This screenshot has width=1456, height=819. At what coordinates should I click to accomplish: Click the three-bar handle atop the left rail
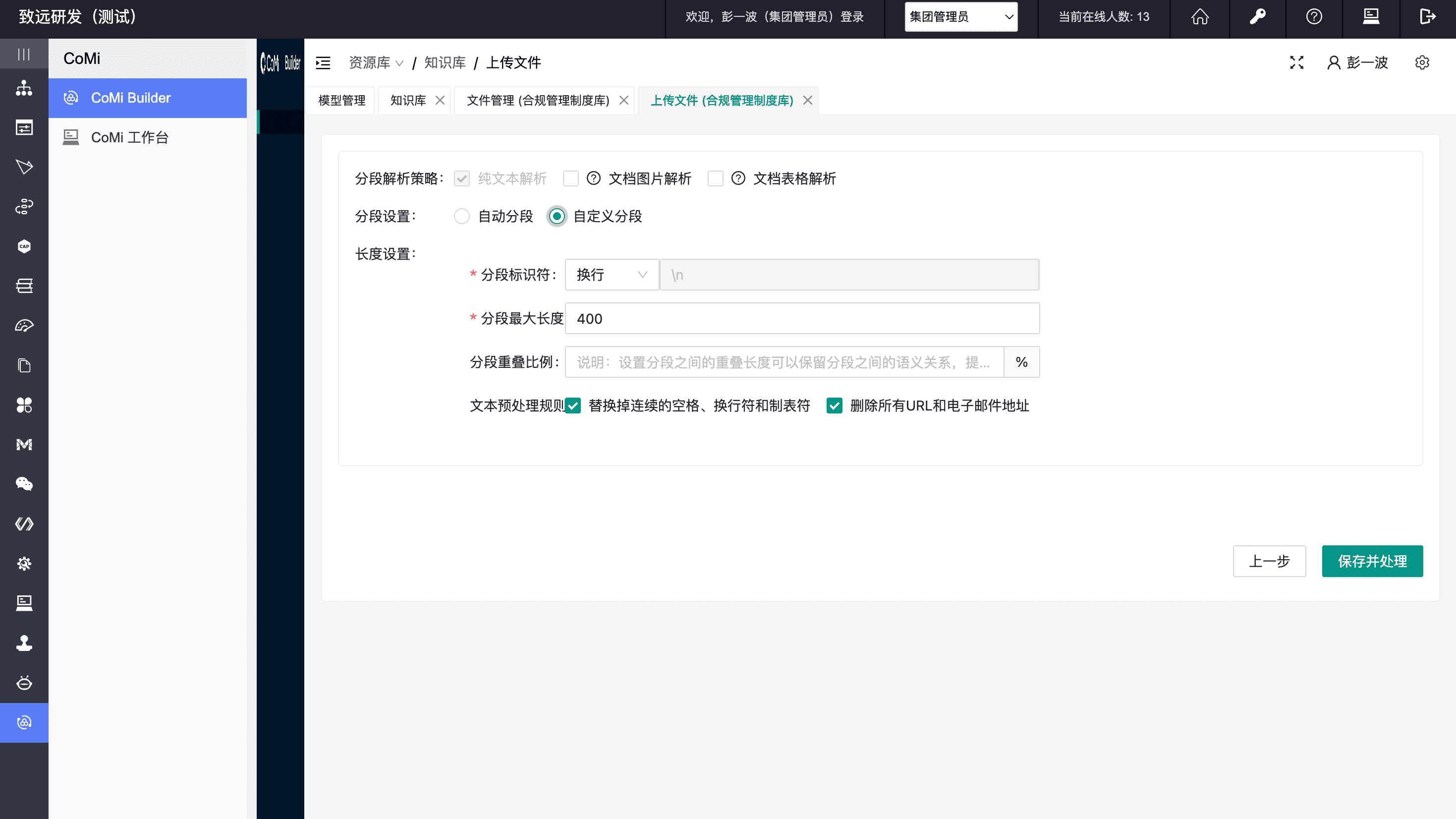[x=24, y=55]
